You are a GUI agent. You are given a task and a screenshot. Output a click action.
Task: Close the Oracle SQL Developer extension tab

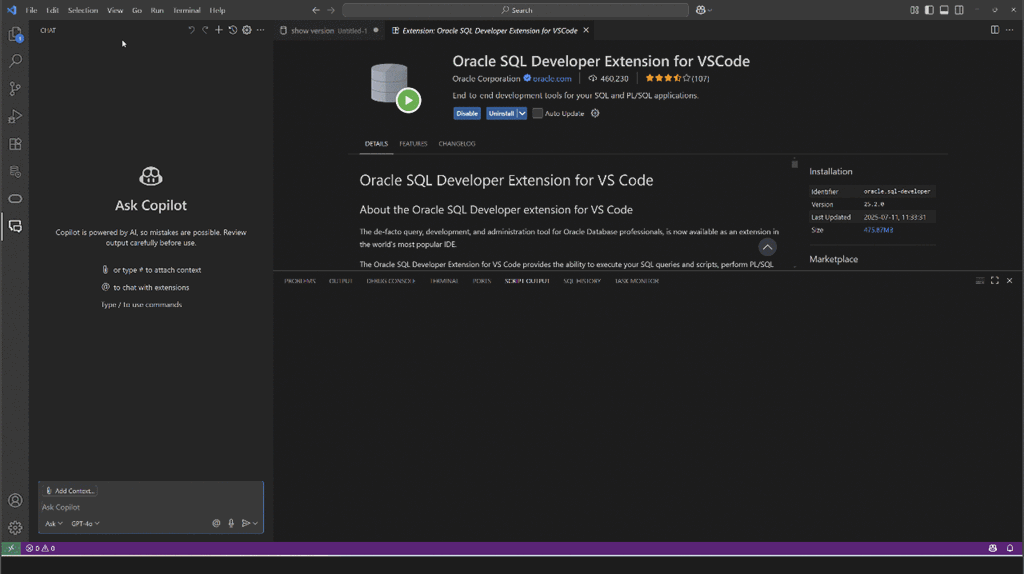[586, 30]
